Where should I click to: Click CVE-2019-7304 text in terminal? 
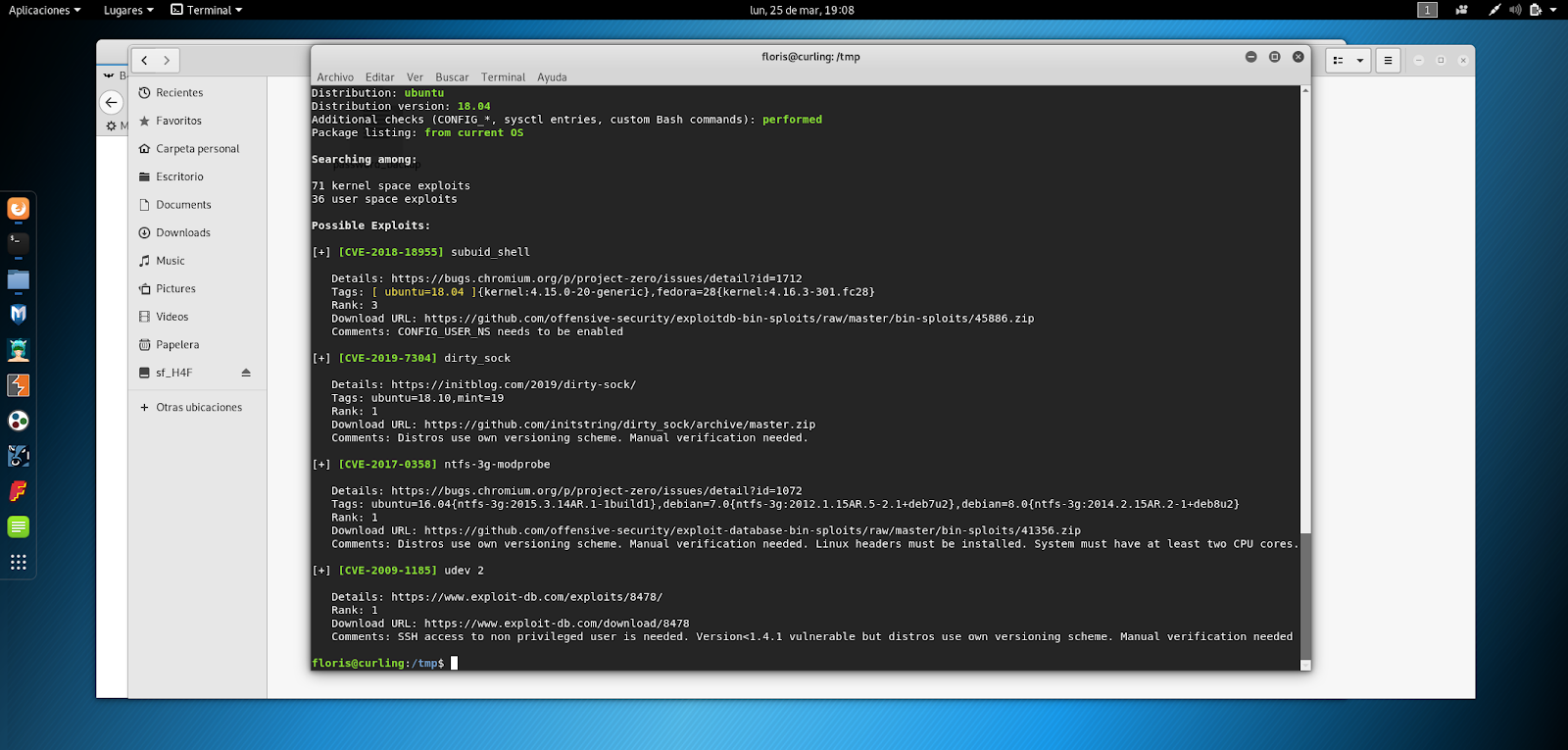388,358
